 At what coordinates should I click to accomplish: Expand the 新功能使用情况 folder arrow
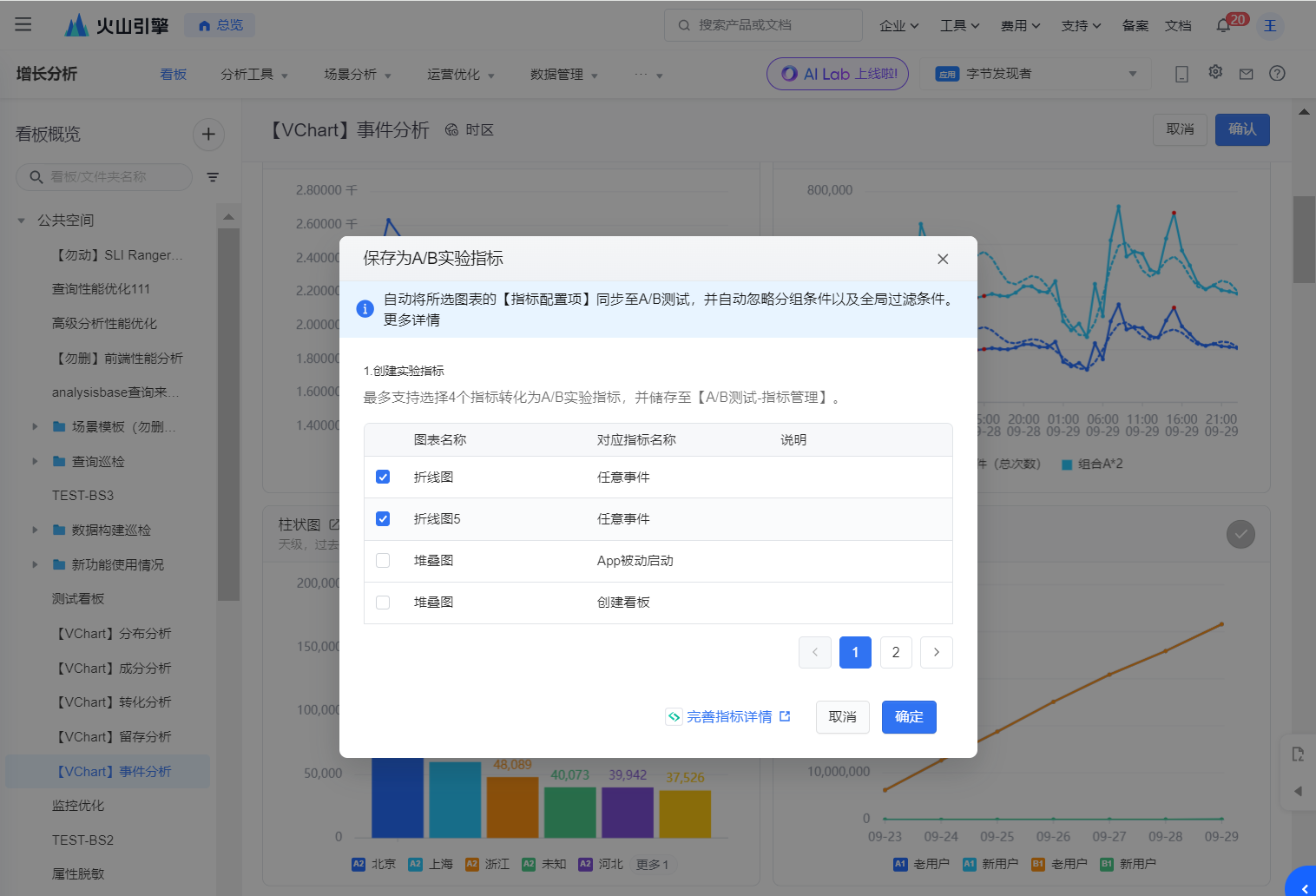click(x=35, y=564)
